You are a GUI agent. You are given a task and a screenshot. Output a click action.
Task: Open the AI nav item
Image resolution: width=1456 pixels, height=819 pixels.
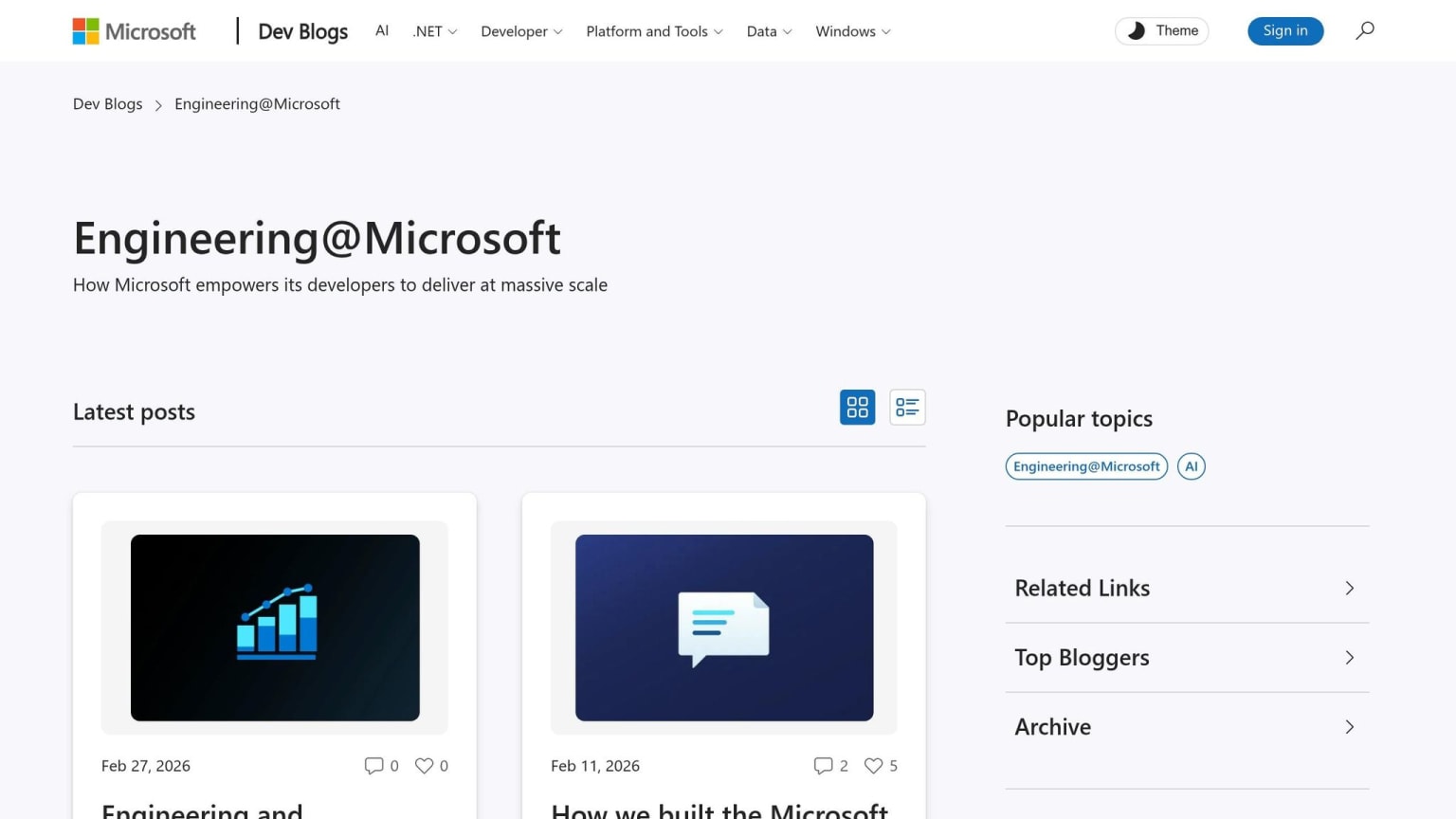pyautogui.click(x=382, y=30)
